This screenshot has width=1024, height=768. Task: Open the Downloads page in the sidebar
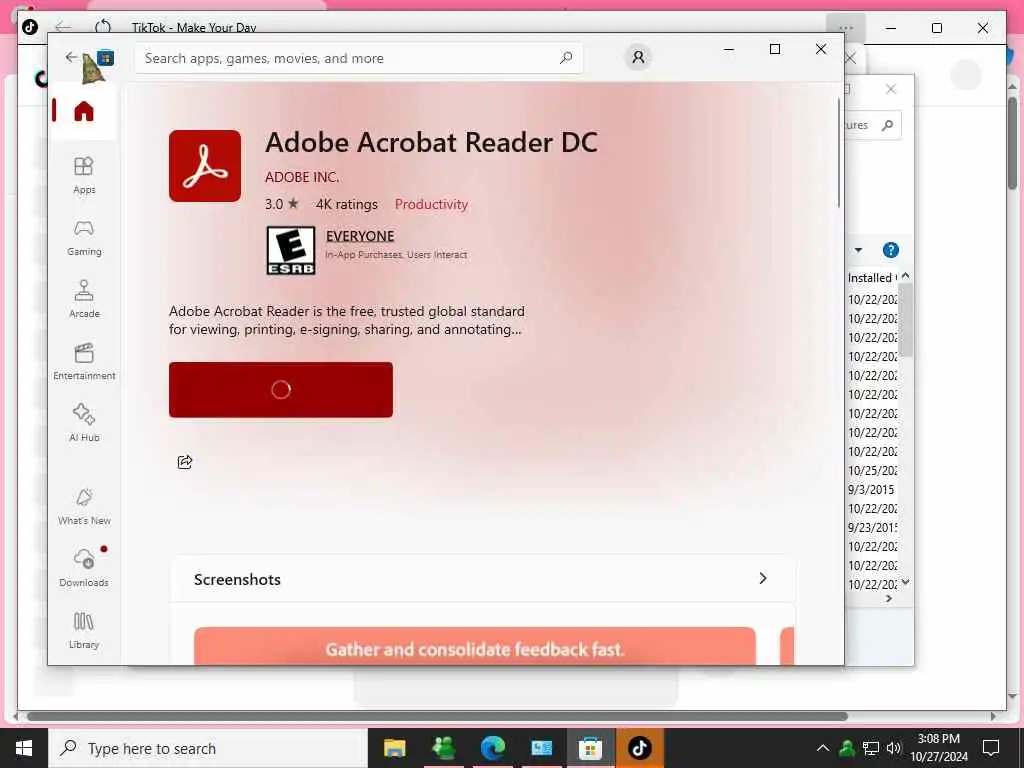[x=84, y=568]
